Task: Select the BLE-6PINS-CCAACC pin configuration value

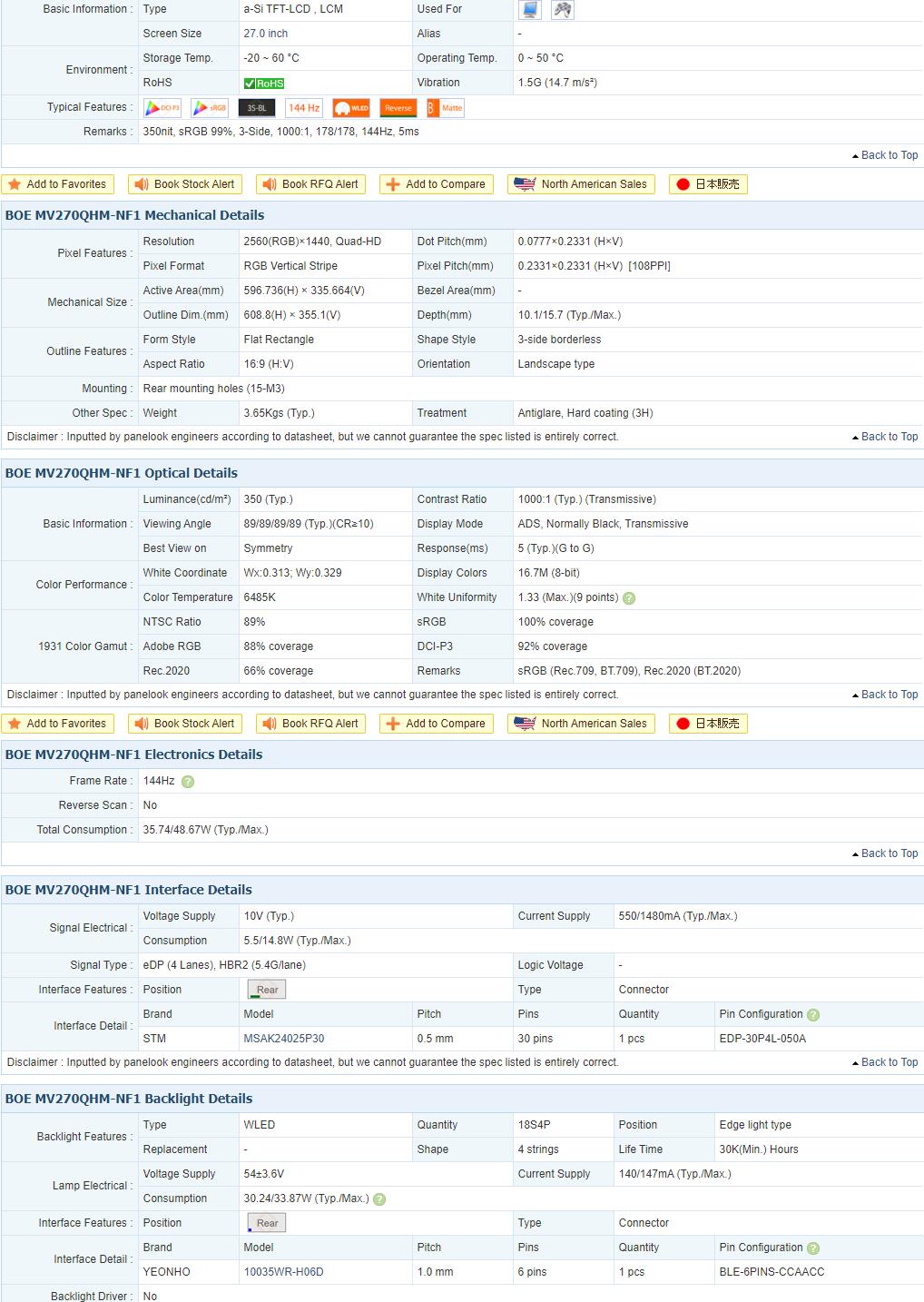Action: 772,1272
